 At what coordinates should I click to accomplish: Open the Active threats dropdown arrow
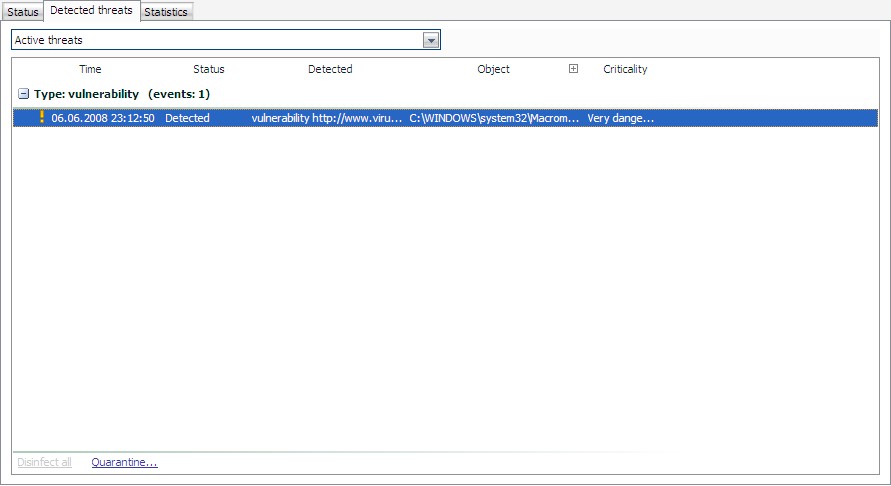tap(431, 40)
